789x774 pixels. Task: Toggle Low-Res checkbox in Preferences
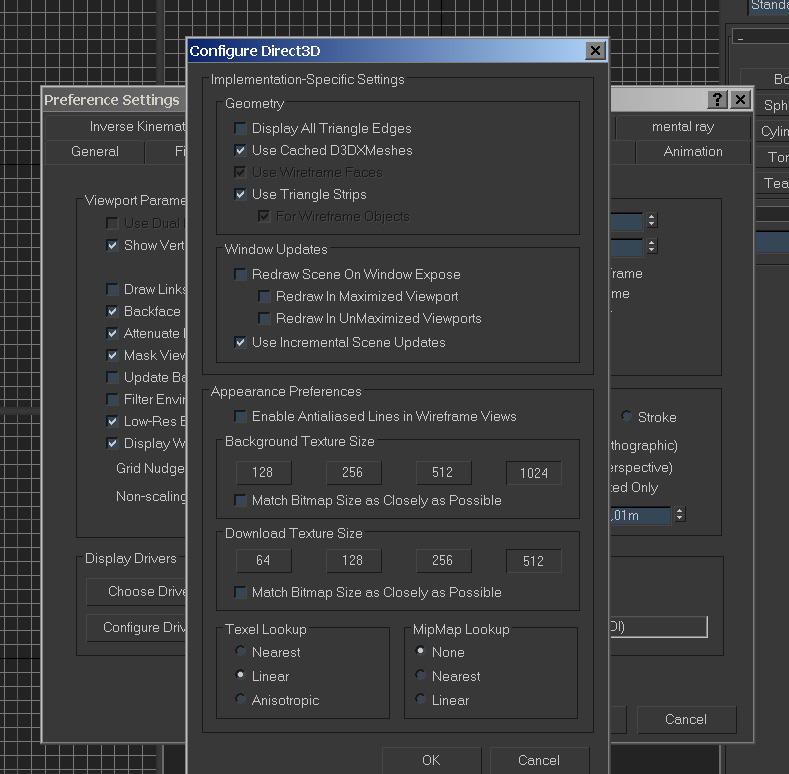point(112,421)
